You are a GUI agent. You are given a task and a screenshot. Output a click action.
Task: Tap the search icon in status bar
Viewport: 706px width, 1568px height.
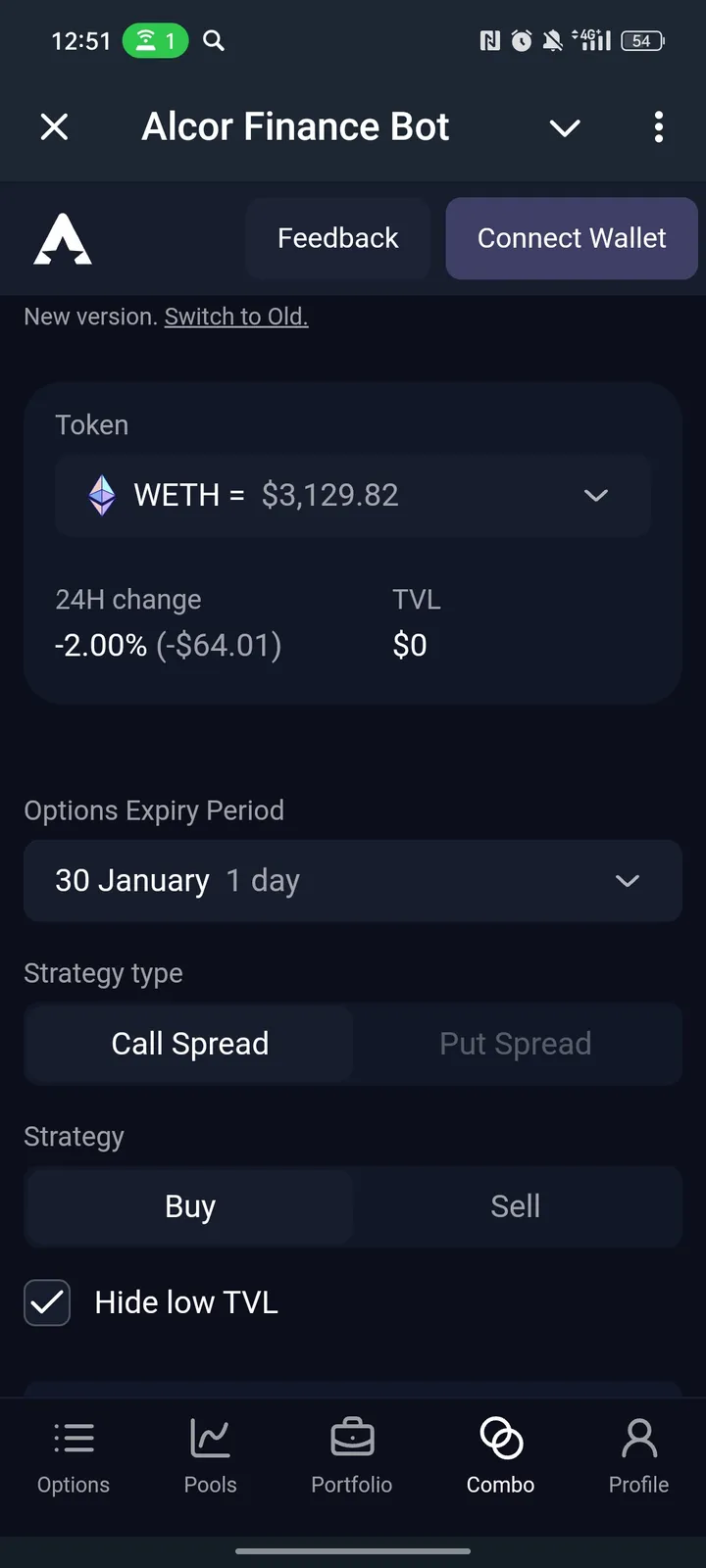point(213,40)
